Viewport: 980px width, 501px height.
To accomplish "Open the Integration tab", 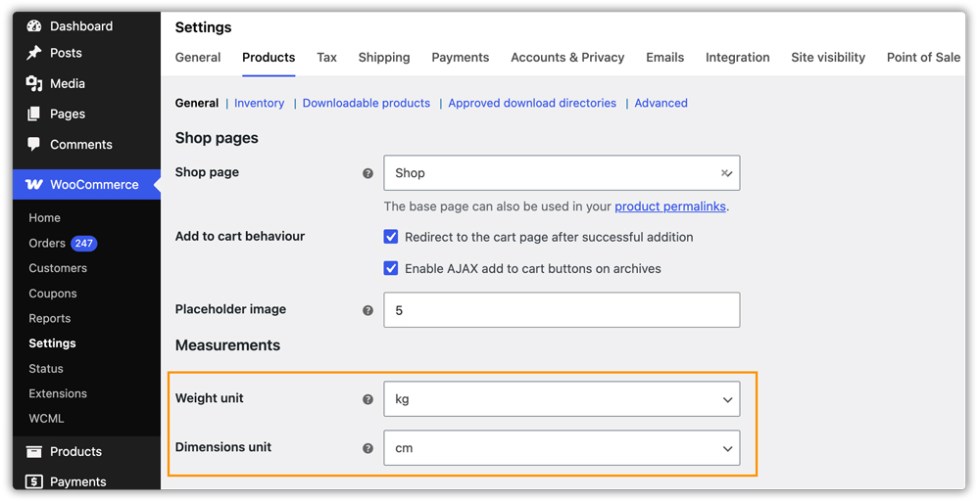I will click(x=737, y=57).
